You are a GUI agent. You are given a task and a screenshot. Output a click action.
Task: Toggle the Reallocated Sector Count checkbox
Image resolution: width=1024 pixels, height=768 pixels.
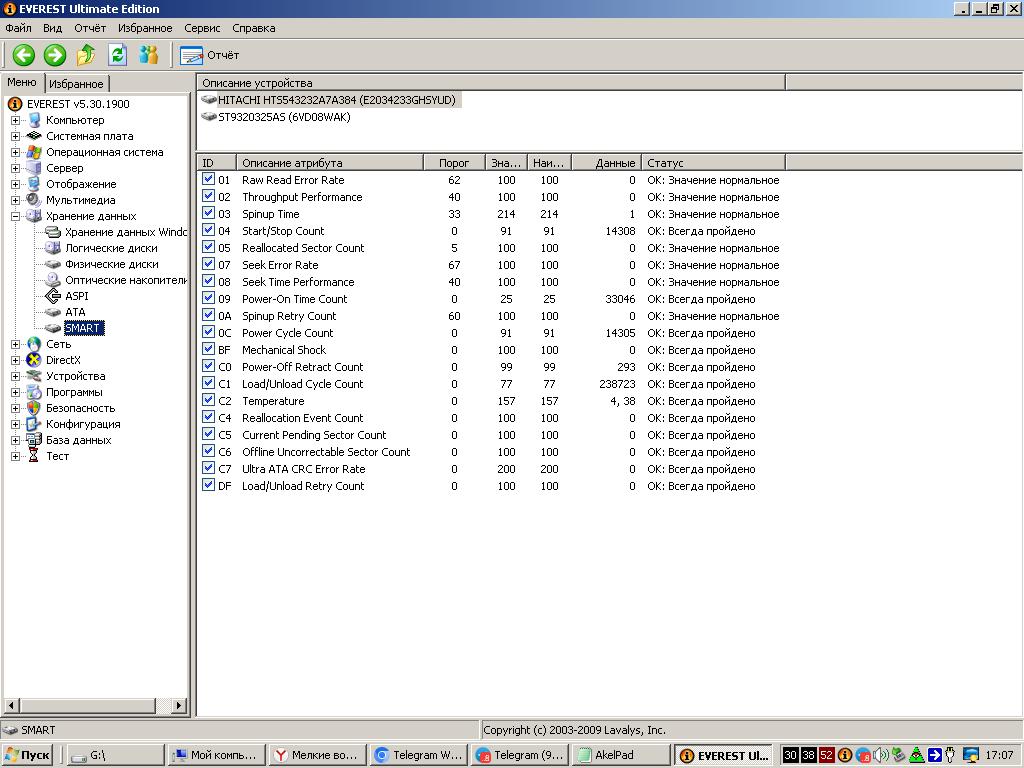click(209, 248)
